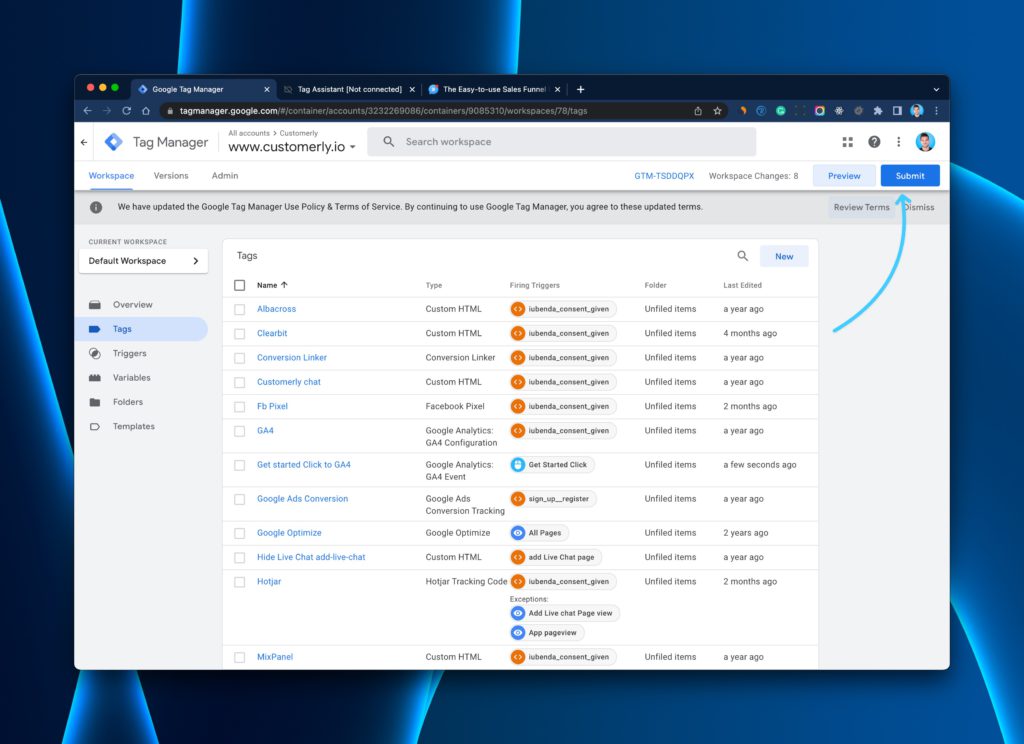Screen dimensions: 1024x744
Task: Open the browser tab list chevron
Action: point(936,89)
